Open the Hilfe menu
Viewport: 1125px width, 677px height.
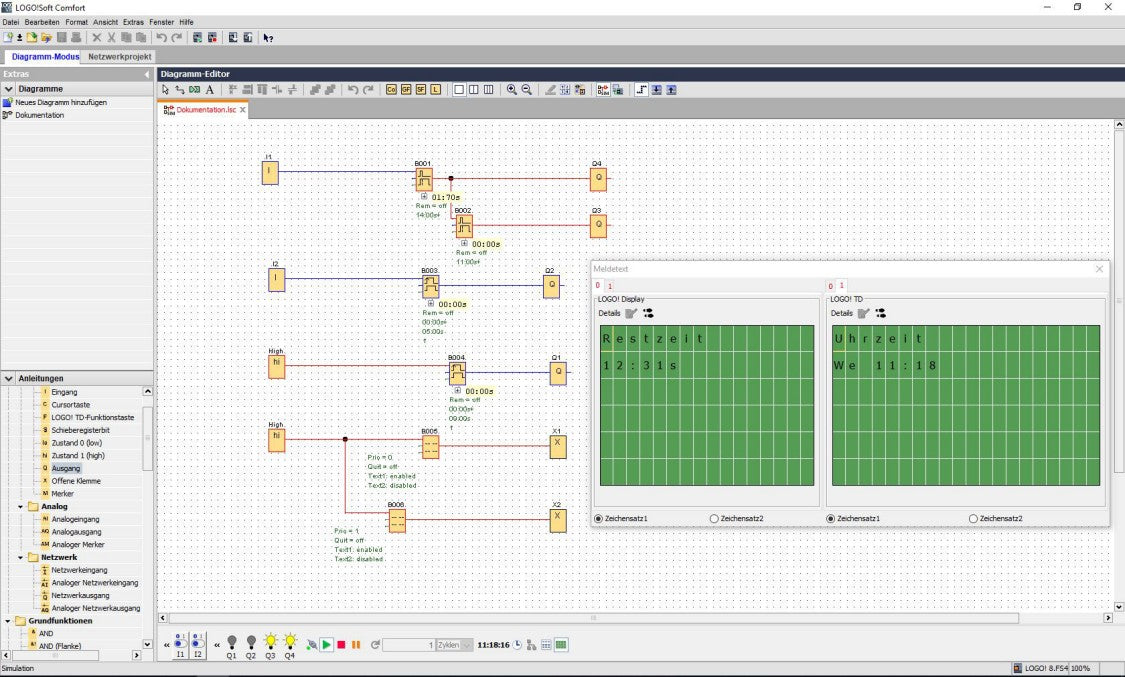(x=187, y=22)
